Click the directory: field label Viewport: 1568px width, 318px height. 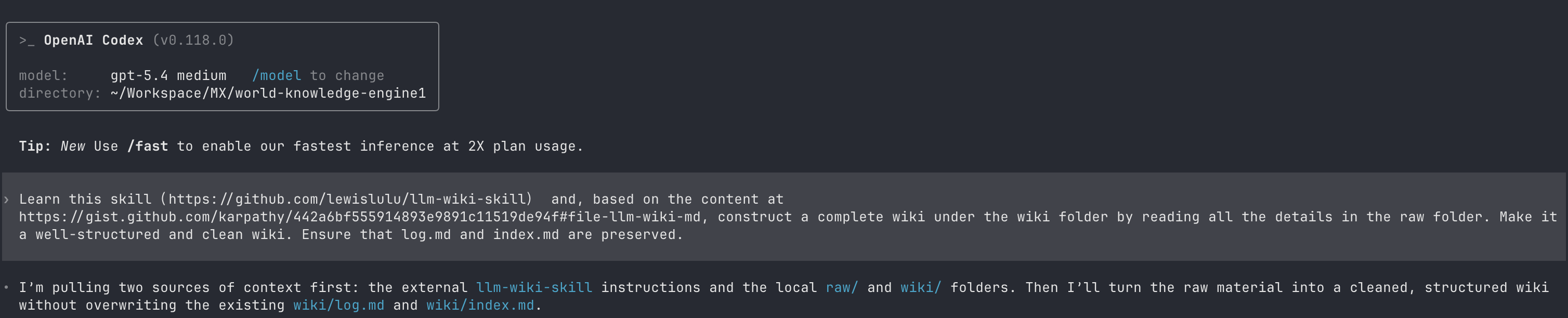[x=60, y=94]
